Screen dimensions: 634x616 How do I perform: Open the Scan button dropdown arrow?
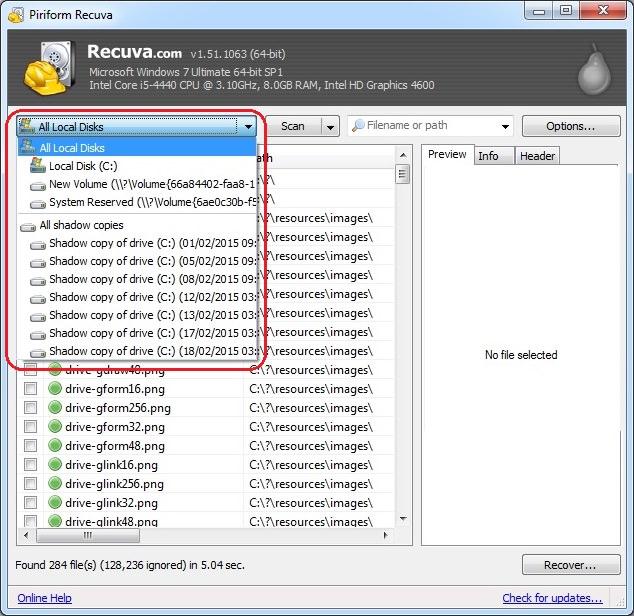pyautogui.click(x=330, y=127)
